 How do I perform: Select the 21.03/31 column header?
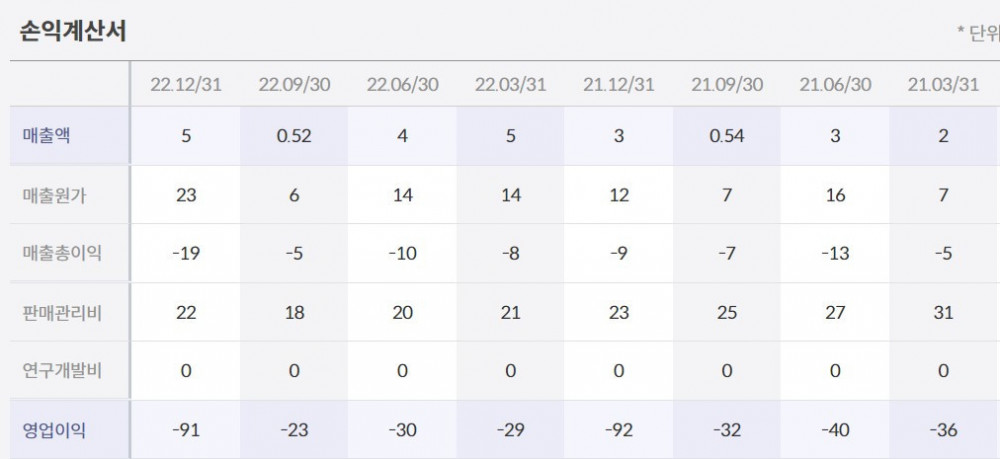943,84
